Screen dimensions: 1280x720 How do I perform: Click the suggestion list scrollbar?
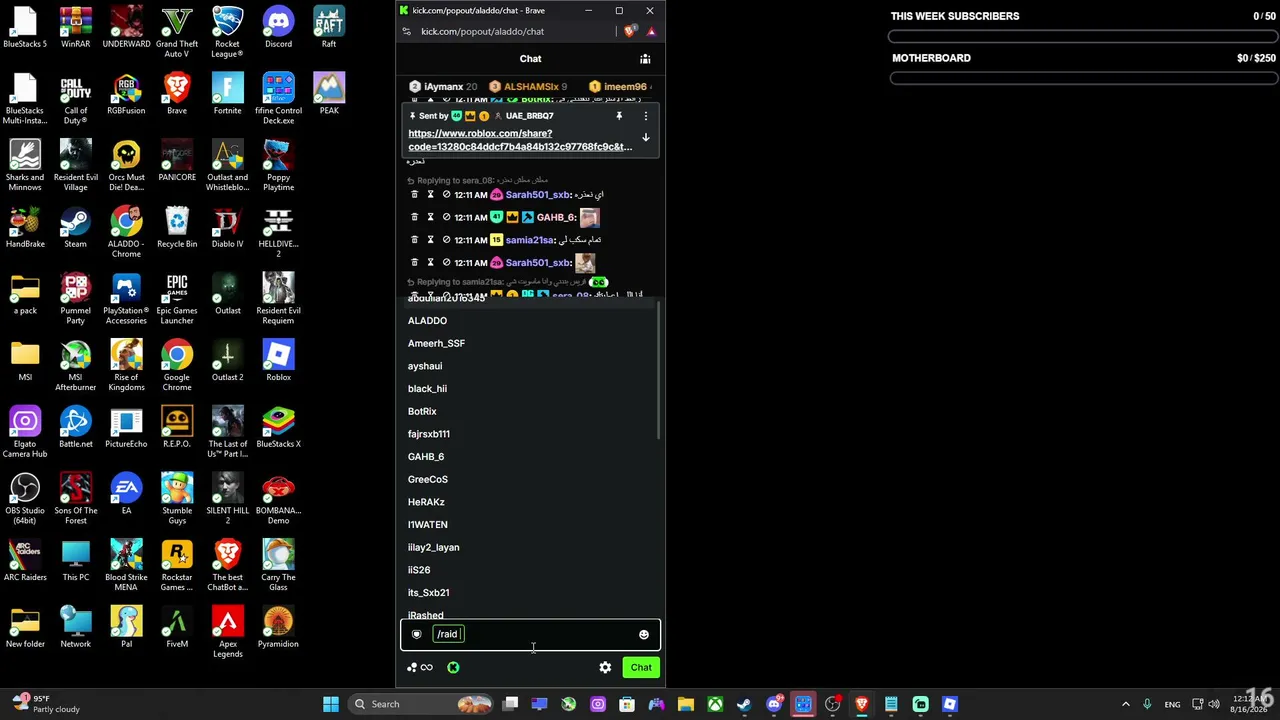659,370
